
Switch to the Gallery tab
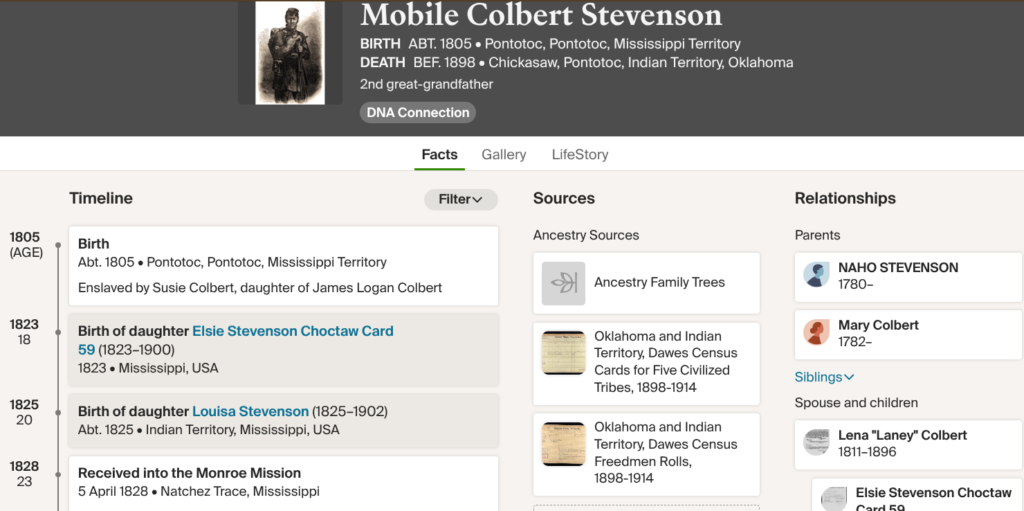coord(503,155)
